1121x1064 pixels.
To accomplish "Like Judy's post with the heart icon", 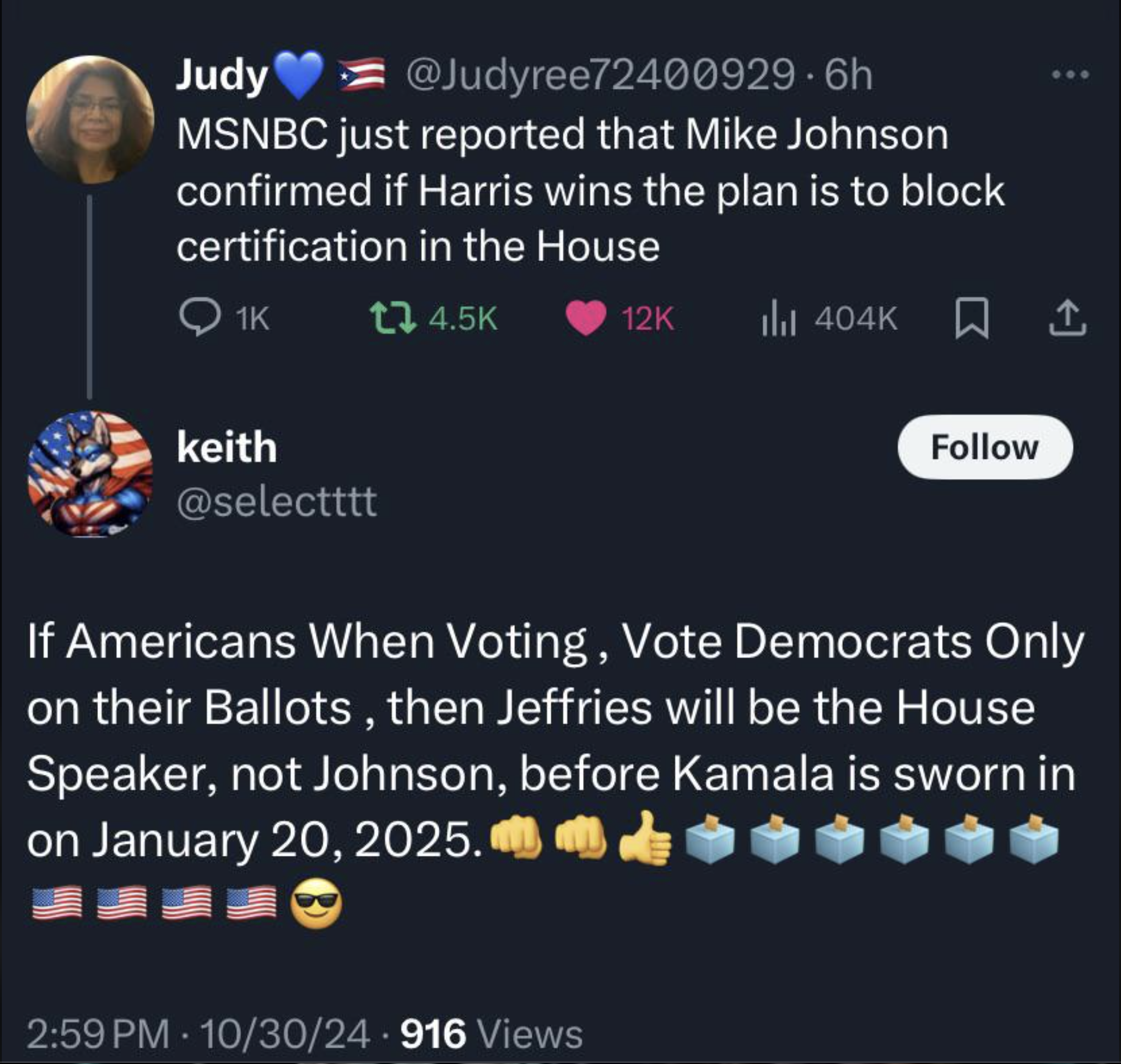I will click(585, 318).
